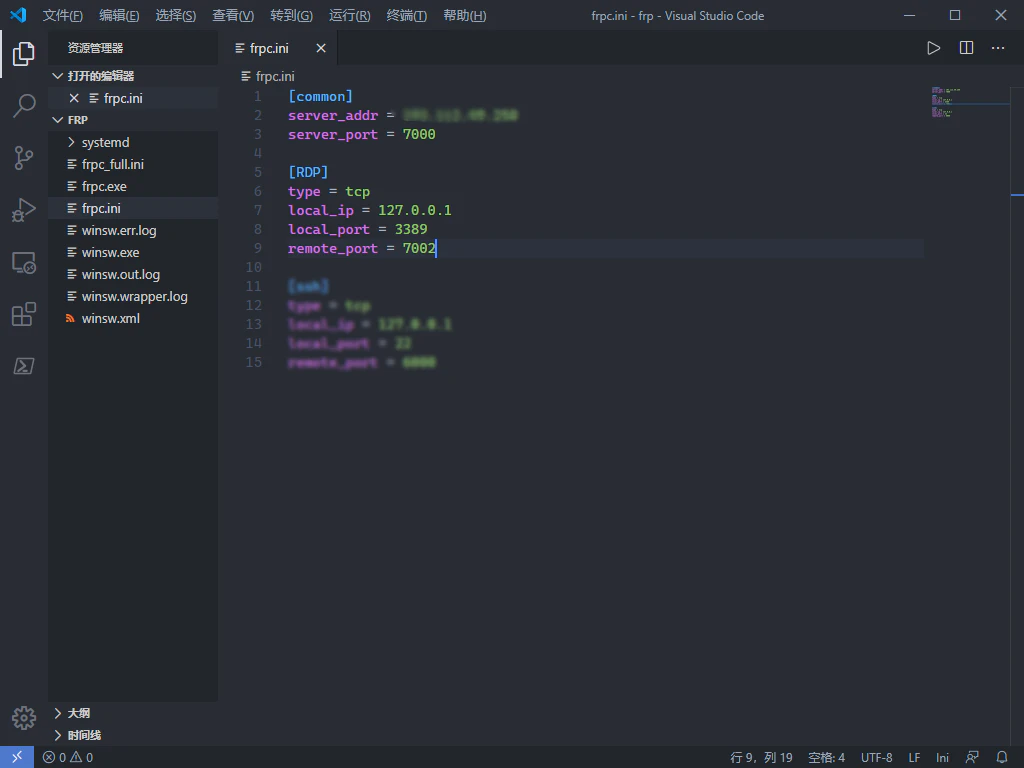Expand the systemd folder
Image resolution: width=1024 pixels, height=768 pixels.
(x=105, y=142)
